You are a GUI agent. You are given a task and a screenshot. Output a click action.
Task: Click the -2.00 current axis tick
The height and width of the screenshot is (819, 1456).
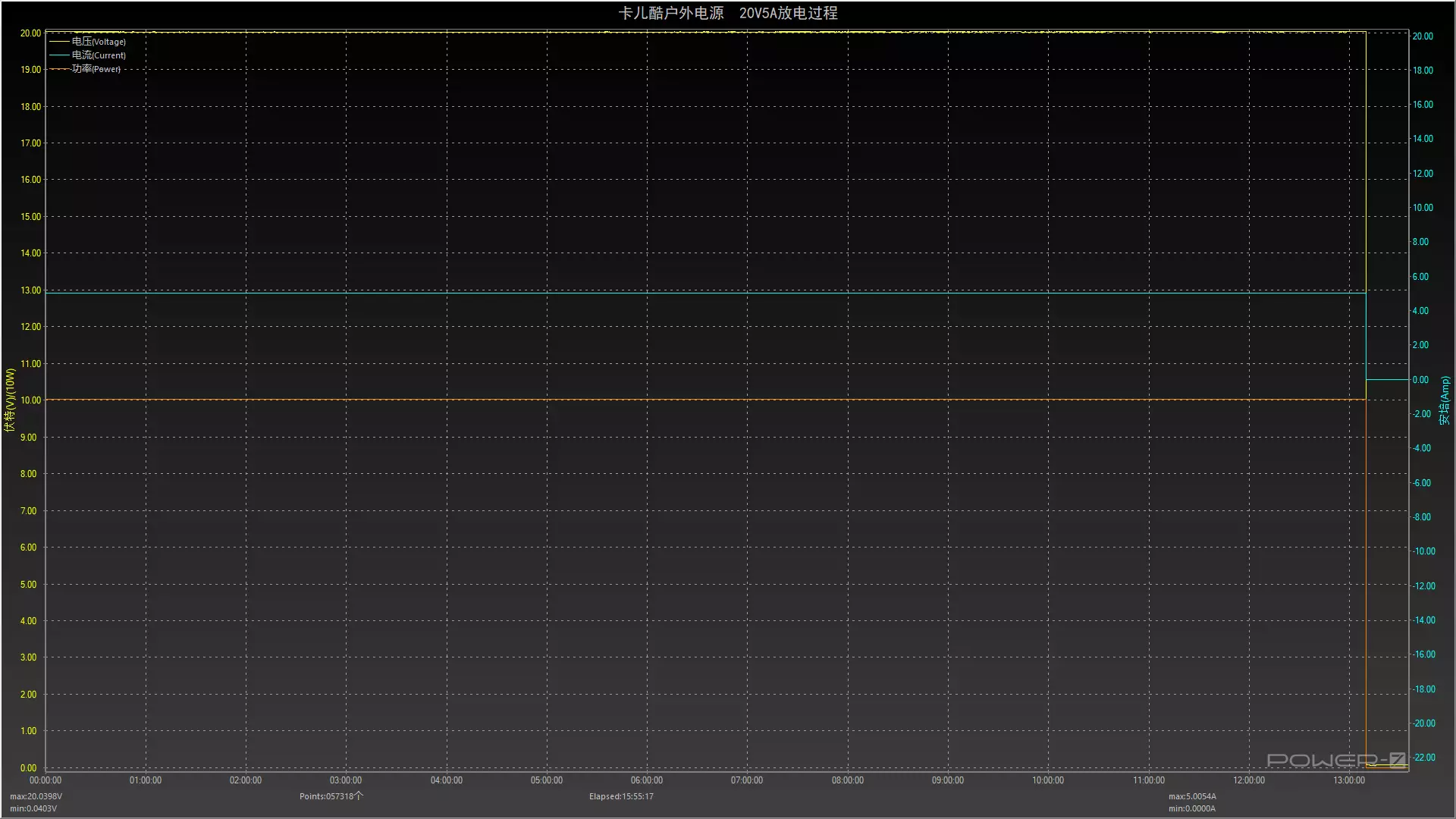[1421, 414]
